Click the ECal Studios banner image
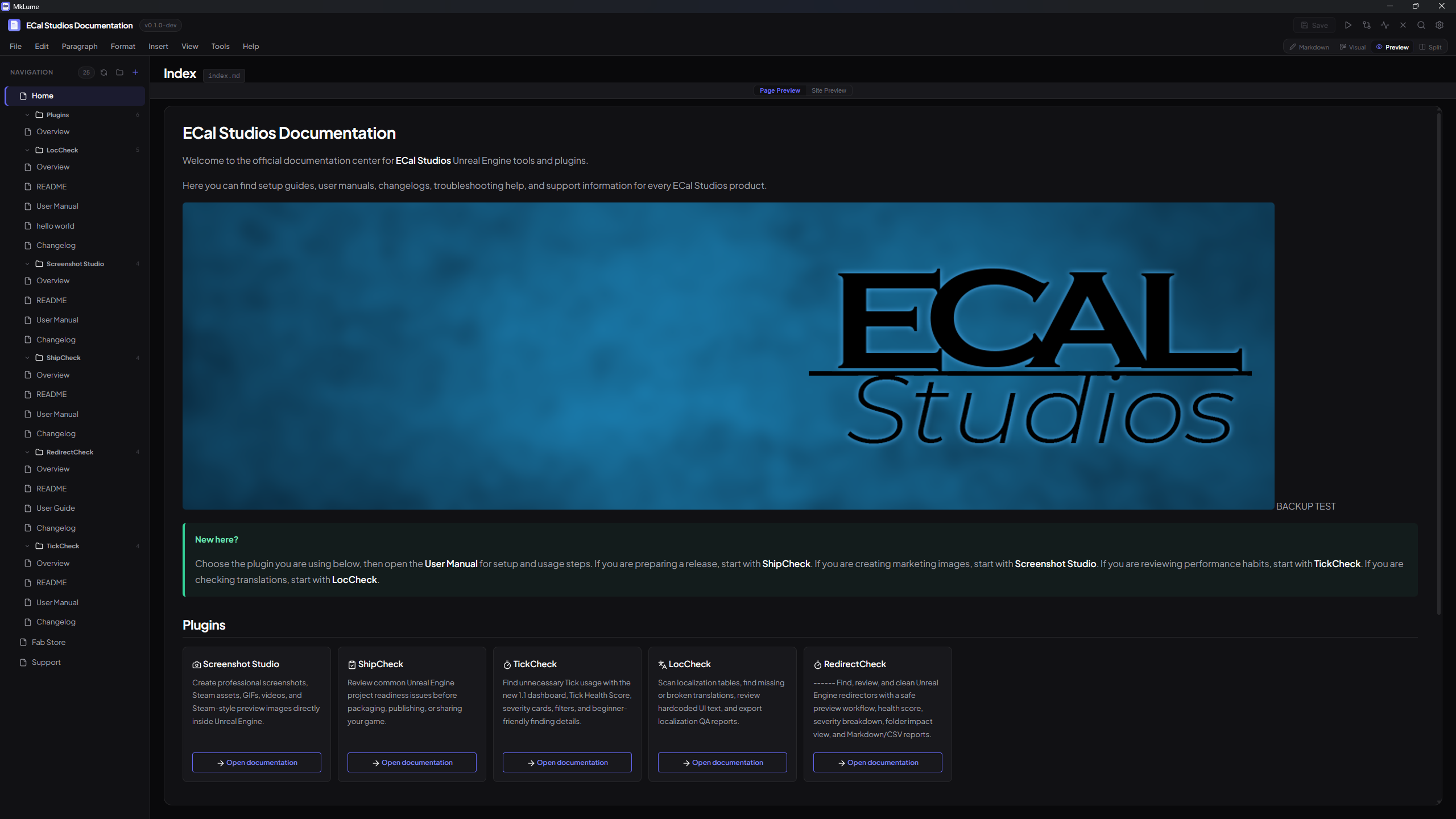The width and height of the screenshot is (1456, 819). click(728, 355)
